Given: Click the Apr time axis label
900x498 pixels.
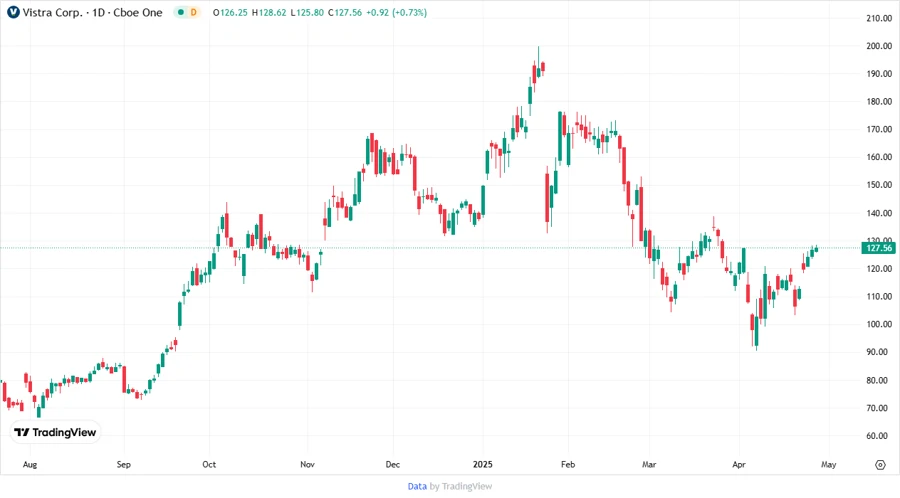Looking at the screenshot, I should tap(739, 465).
